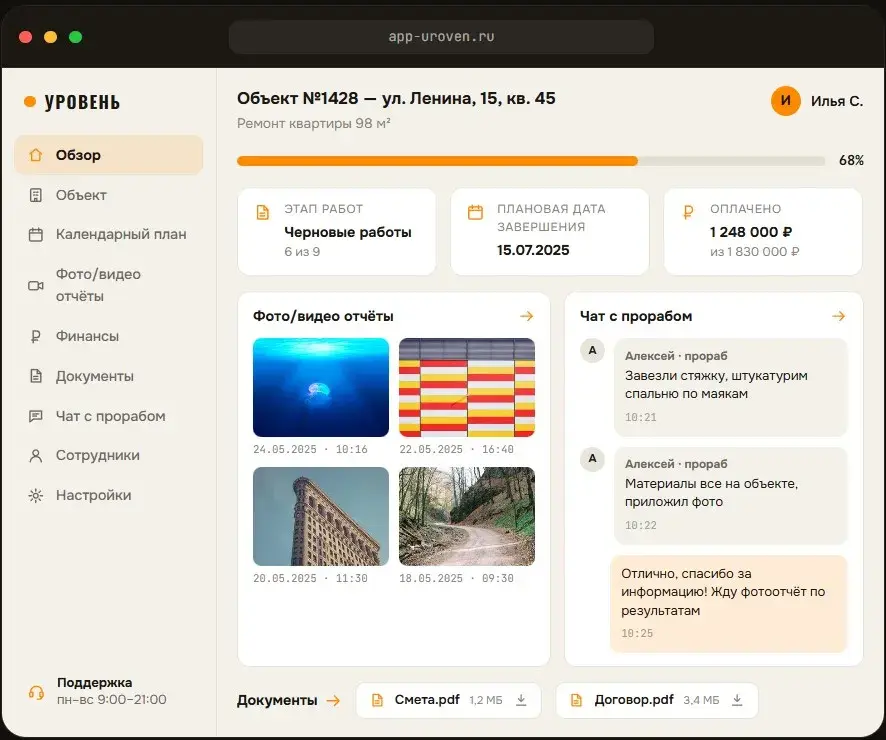Click the arrow next to Документы heading
This screenshot has width=886, height=740.
point(333,700)
